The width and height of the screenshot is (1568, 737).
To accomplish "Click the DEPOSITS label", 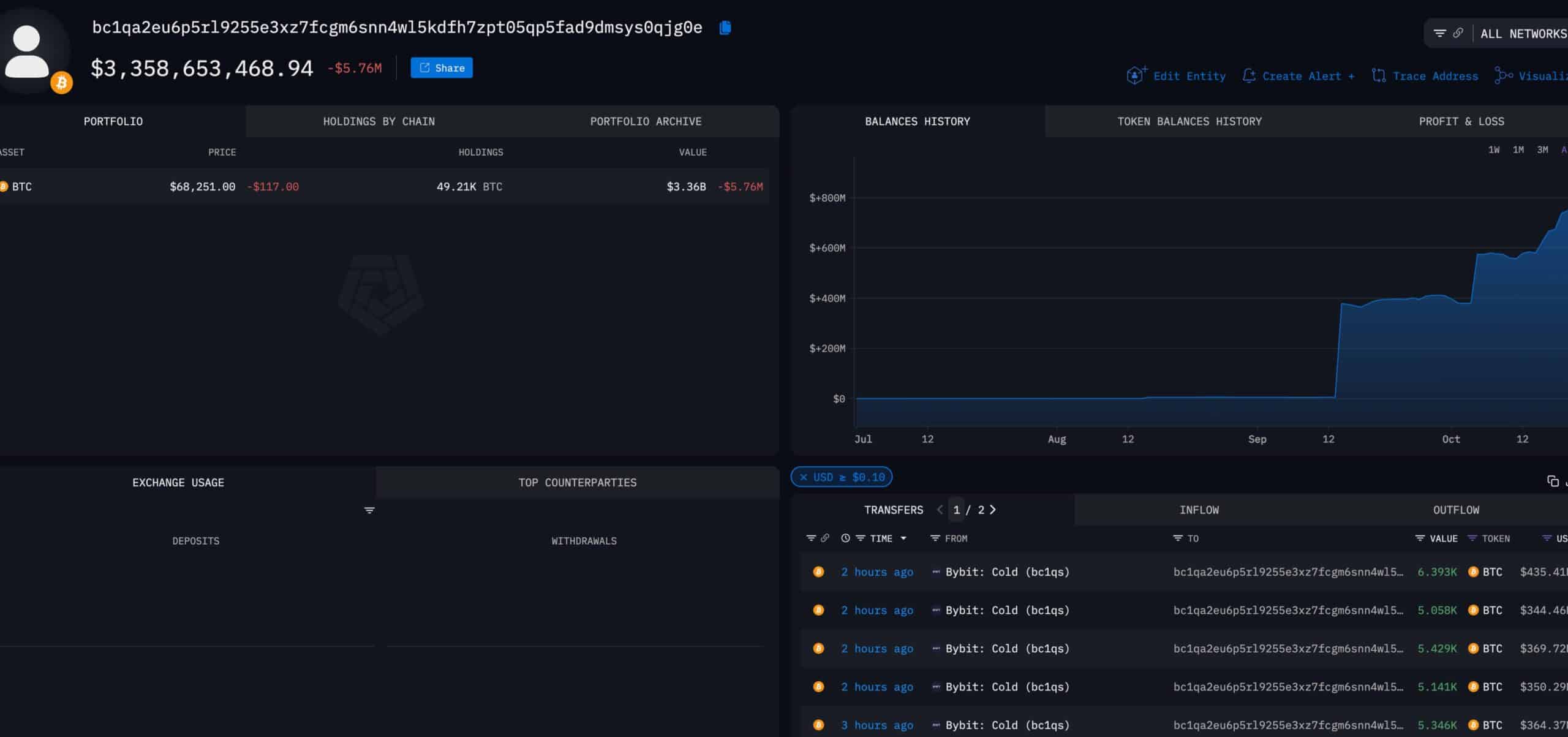I will point(195,541).
